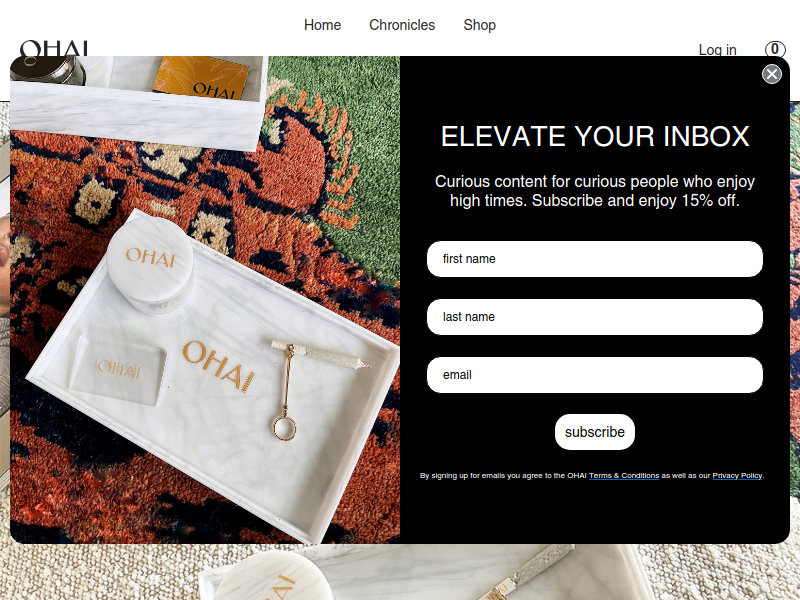Screen dimensions: 800x600
Task: Click the OHAI logo in header
Action: tap(54, 48)
